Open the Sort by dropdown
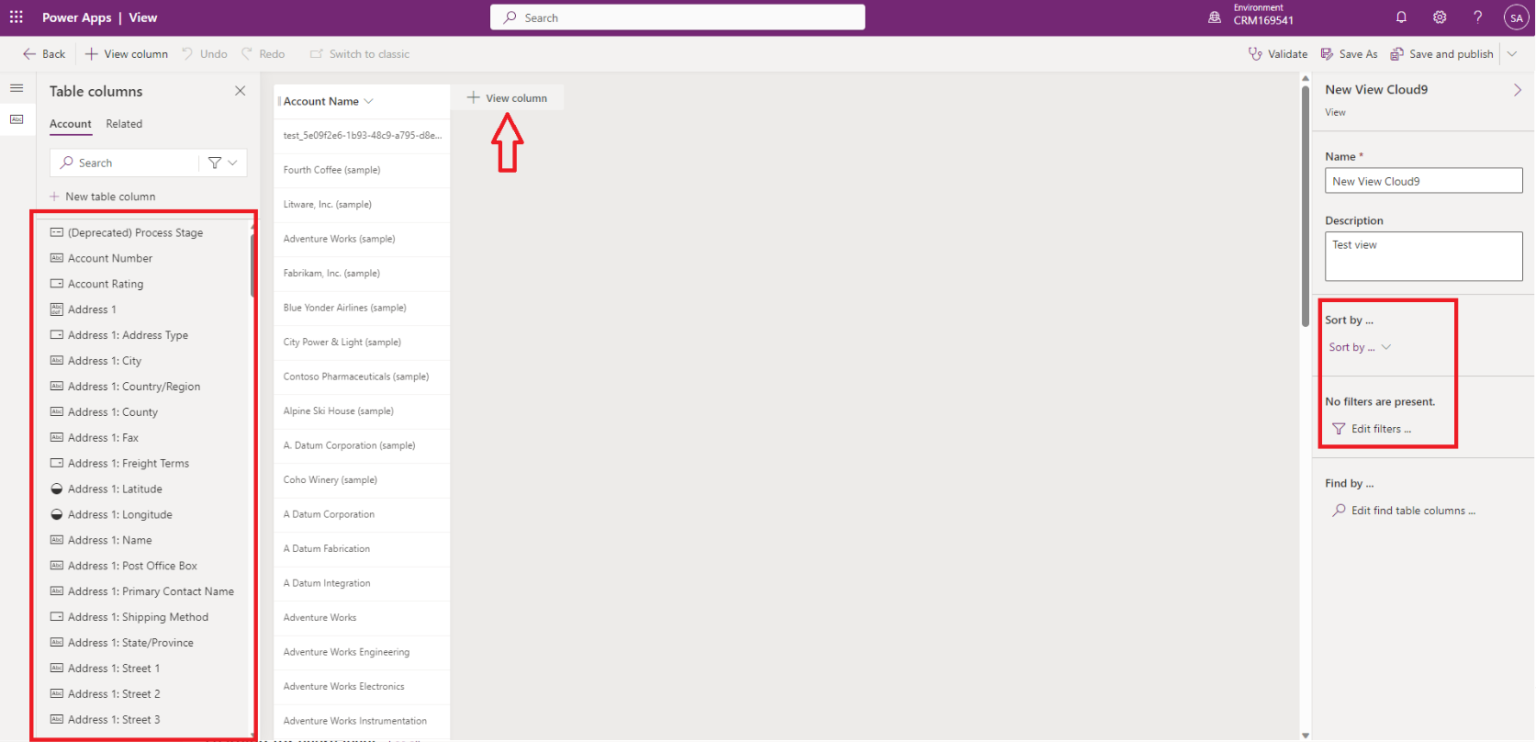Viewport: 1536px width, 742px height. 1360,347
